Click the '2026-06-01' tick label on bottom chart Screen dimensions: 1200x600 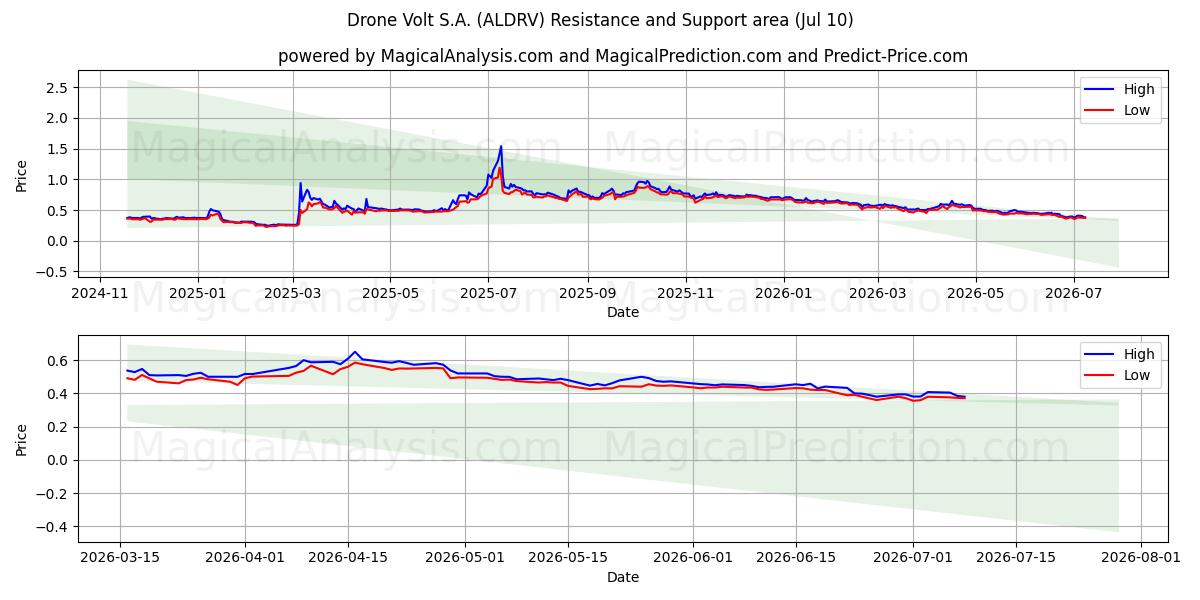(693, 558)
